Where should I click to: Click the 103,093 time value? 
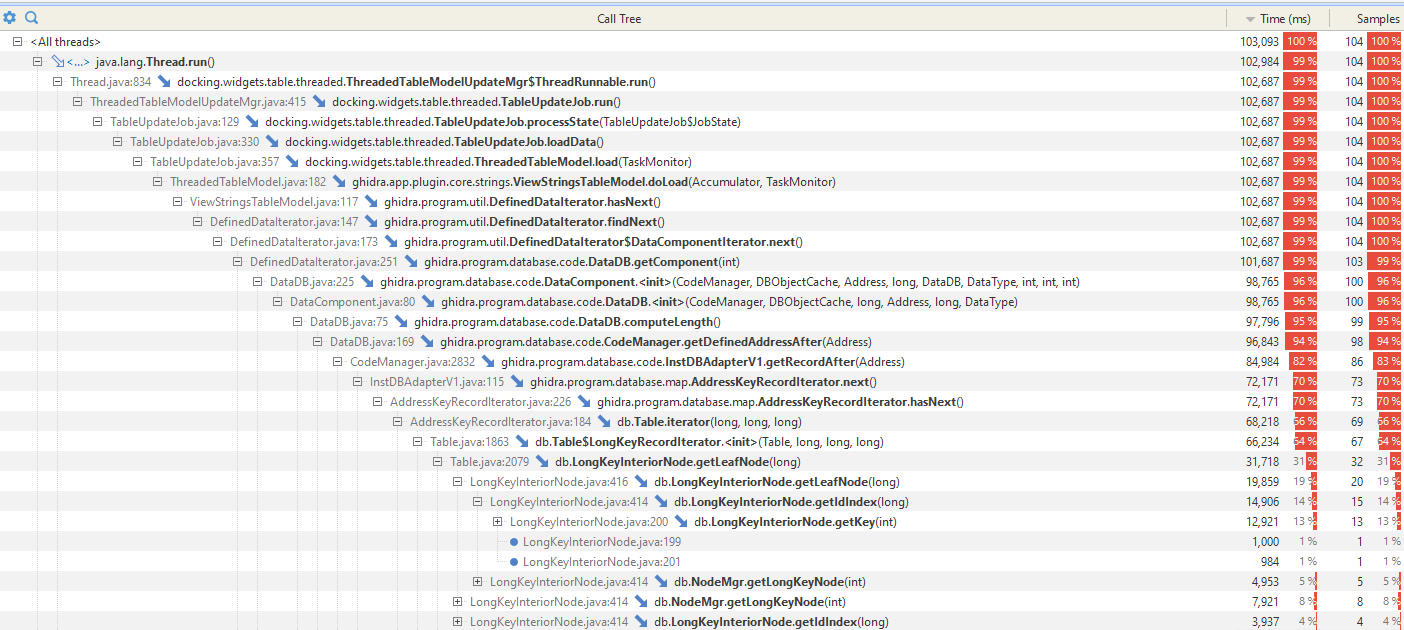[x=1259, y=42]
